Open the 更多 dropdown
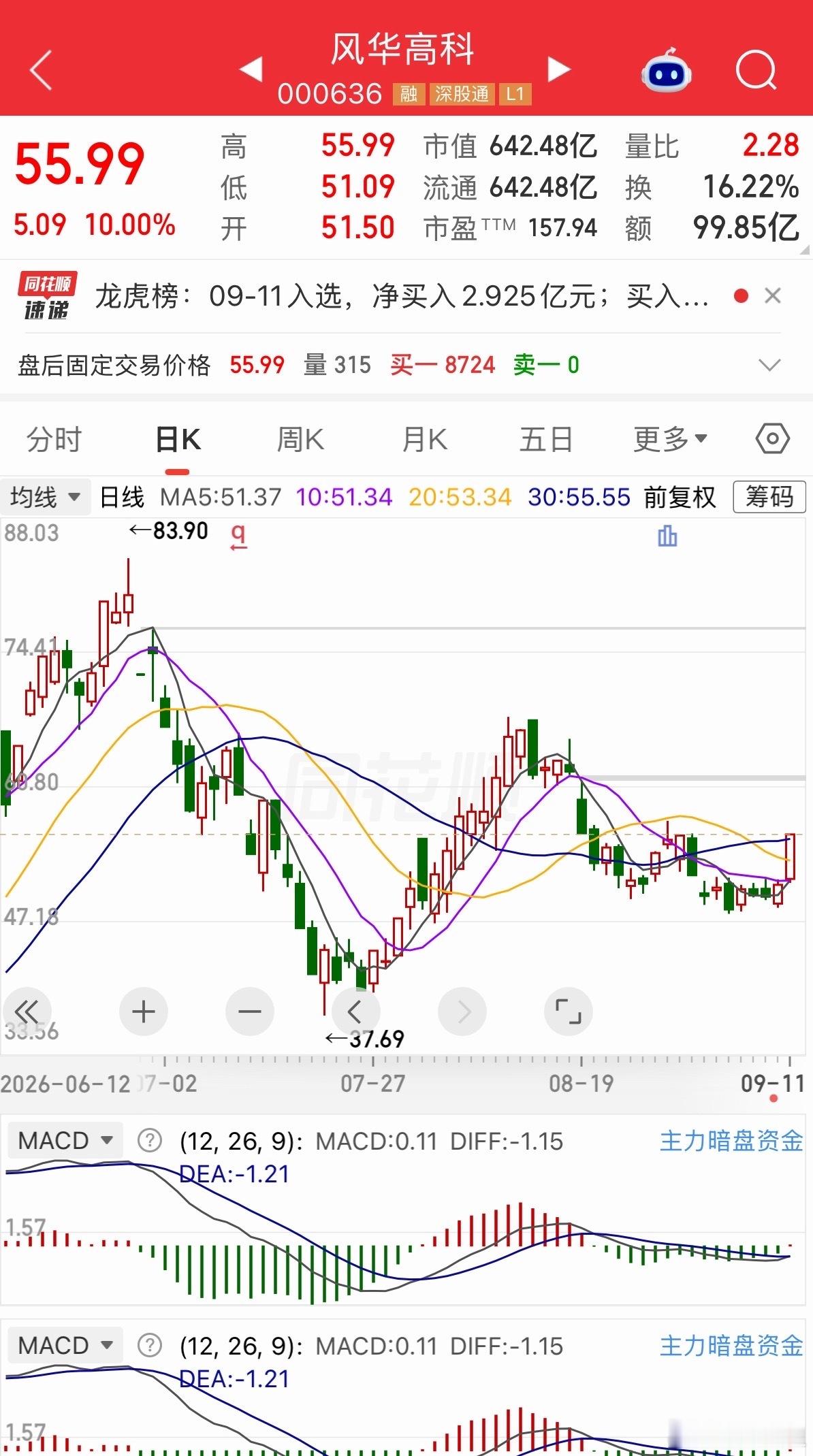This screenshot has height=1456, width=813. (670, 439)
